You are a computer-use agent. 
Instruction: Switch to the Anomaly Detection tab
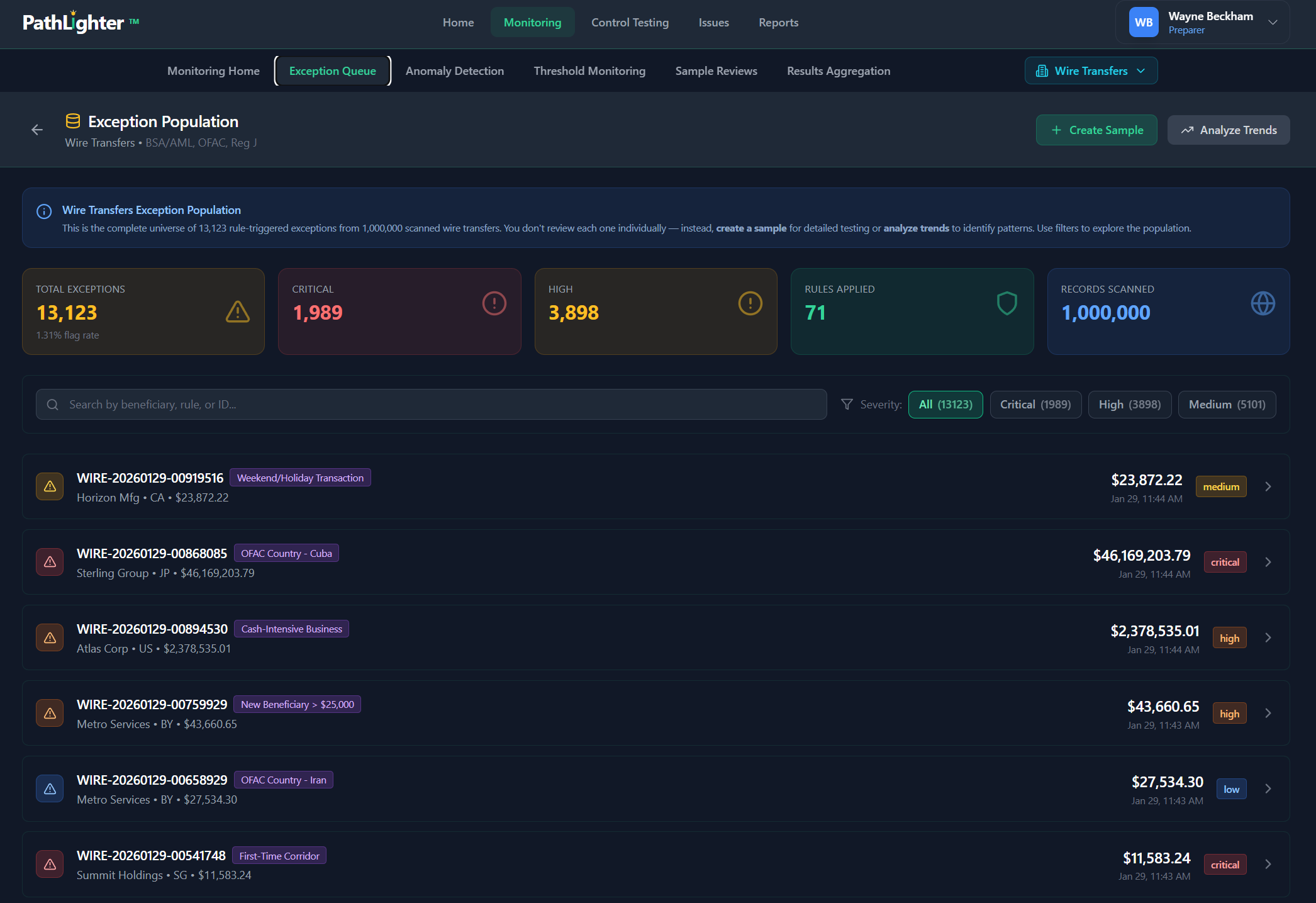click(455, 70)
